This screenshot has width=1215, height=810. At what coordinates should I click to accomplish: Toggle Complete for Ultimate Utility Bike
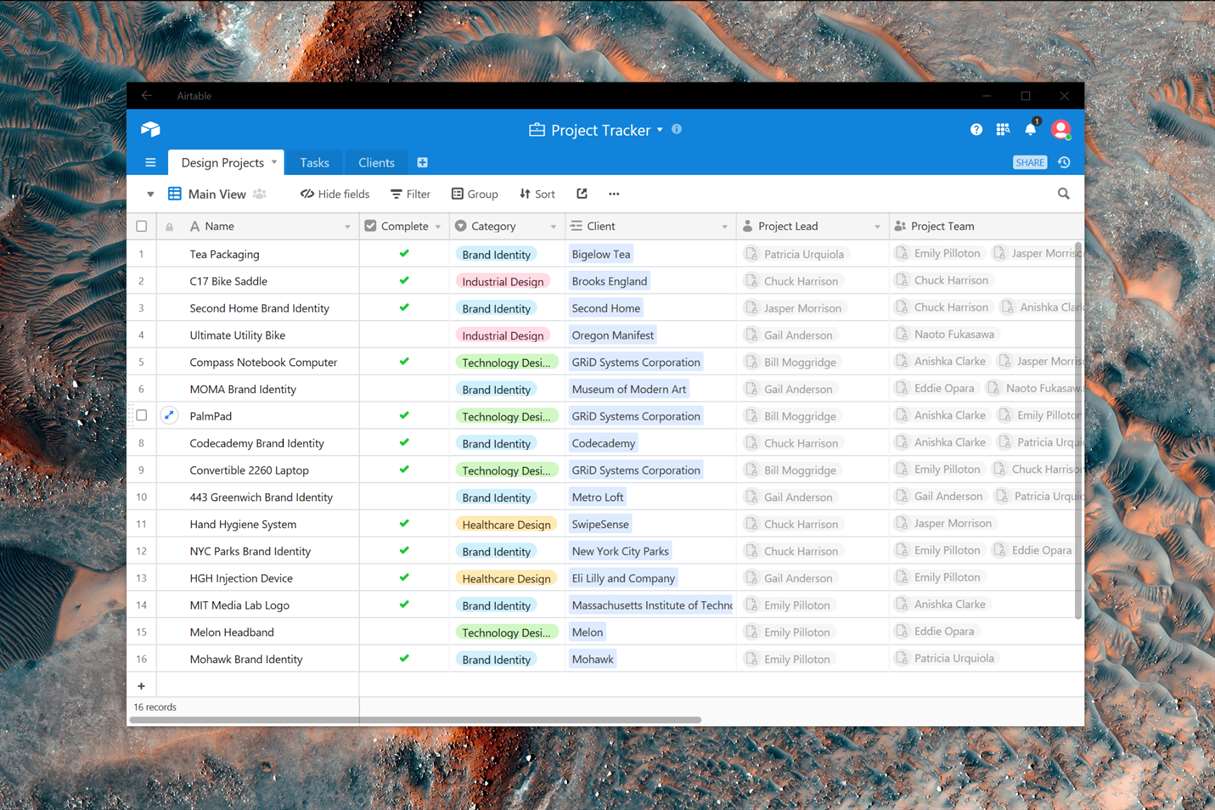pyautogui.click(x=404, y=335)
